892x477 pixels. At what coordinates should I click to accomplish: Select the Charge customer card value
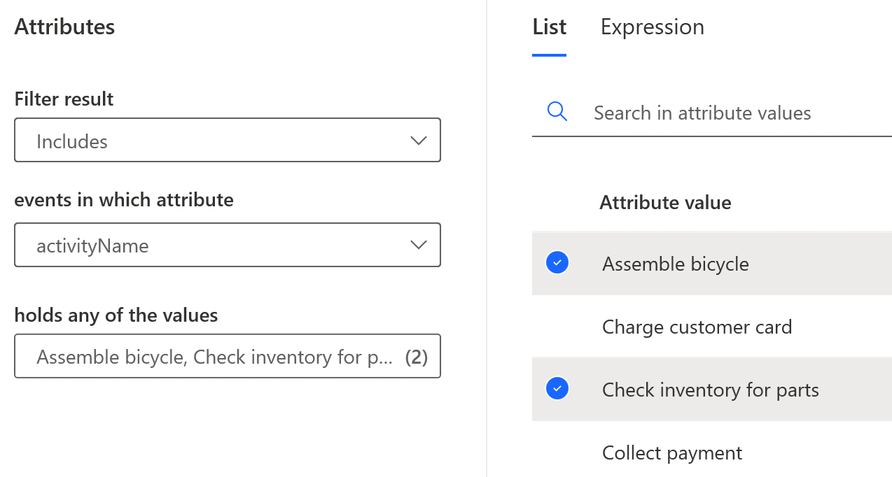(697, 327)
